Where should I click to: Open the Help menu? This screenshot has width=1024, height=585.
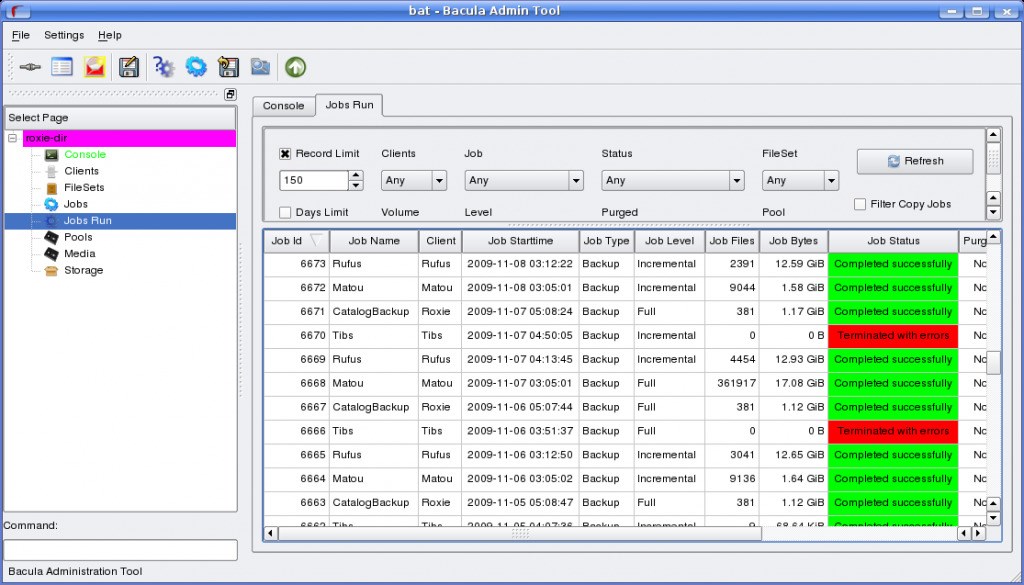[110, 35]
